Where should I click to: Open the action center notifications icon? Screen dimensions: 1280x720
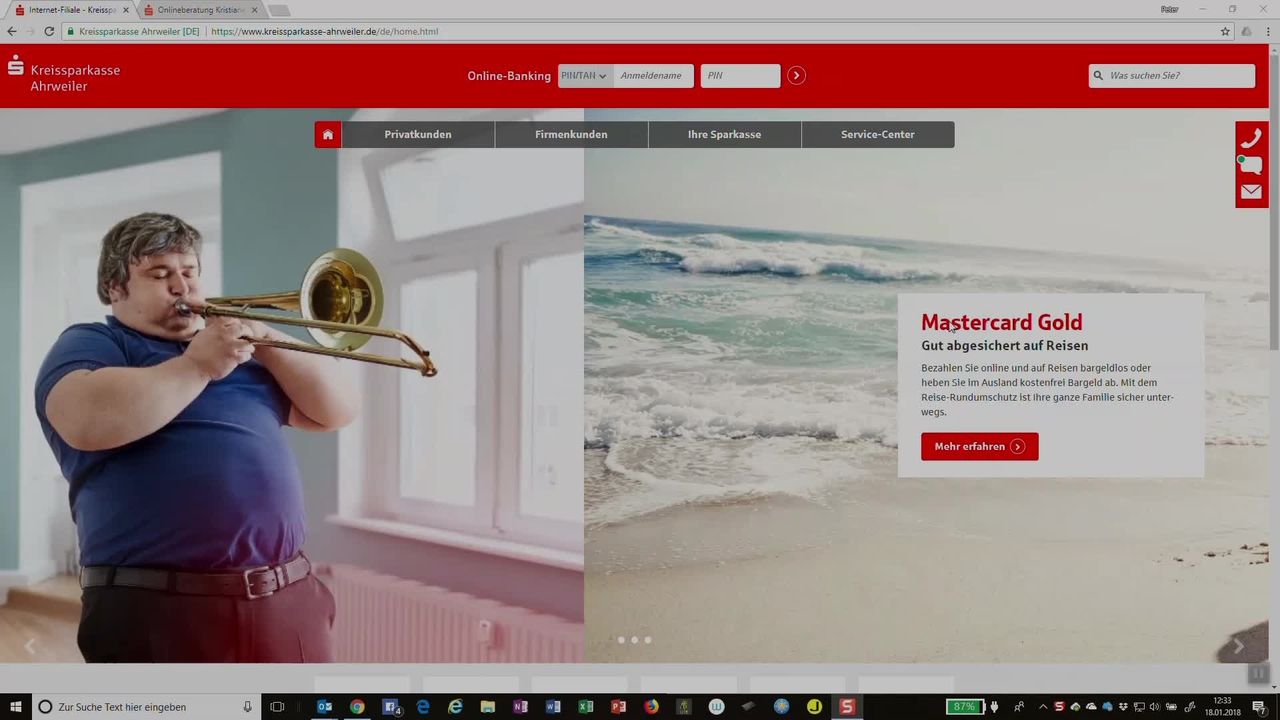1261,706
